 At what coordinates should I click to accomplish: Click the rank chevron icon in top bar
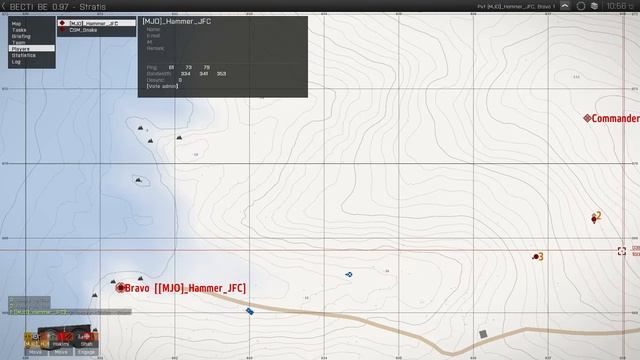coord(565,6)
